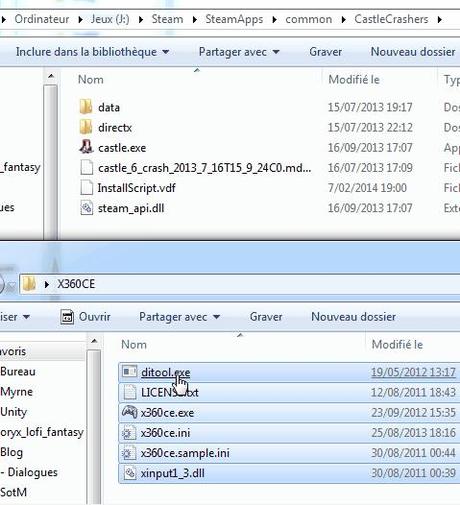Click scroll-up arrow in X360CE navigation pane
Screen dimensions: 460x505
pyautogui.click(x=94, y=341)
